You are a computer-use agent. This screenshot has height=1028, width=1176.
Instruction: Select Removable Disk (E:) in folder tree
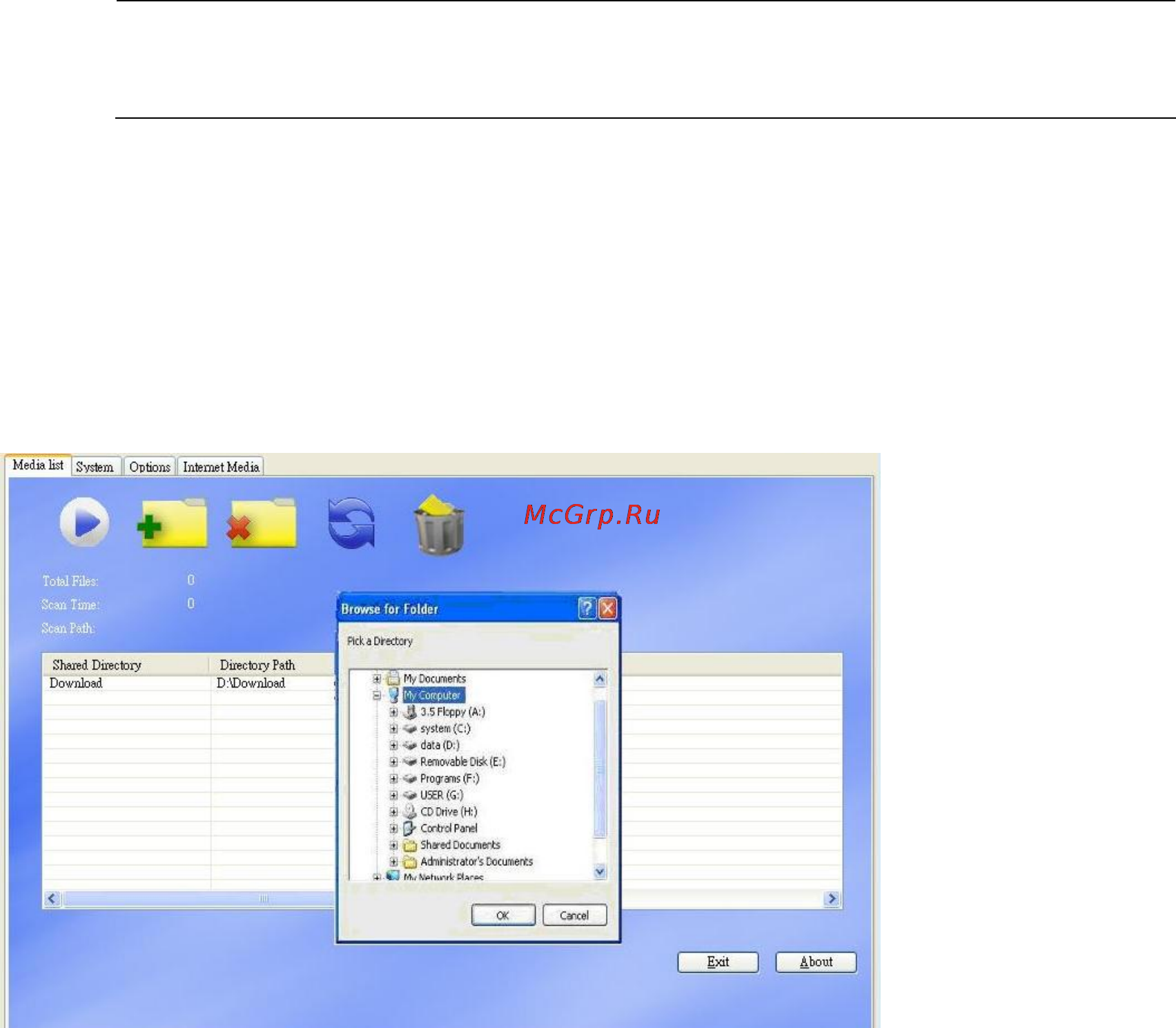(462, 762)
